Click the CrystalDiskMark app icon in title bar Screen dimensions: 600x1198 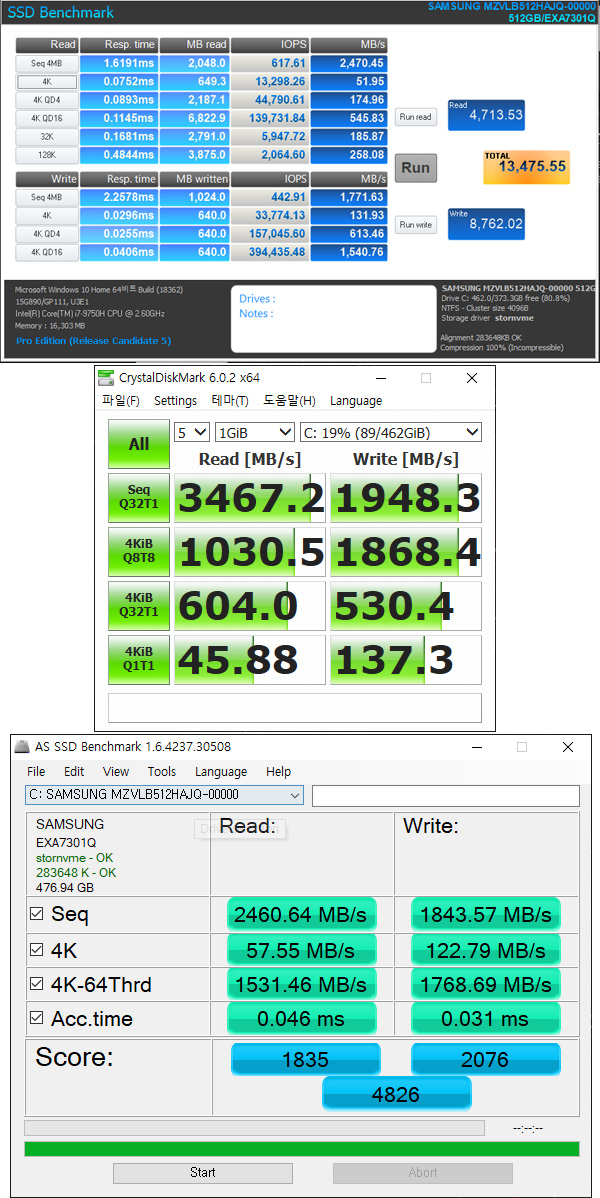tap(106, 377)
